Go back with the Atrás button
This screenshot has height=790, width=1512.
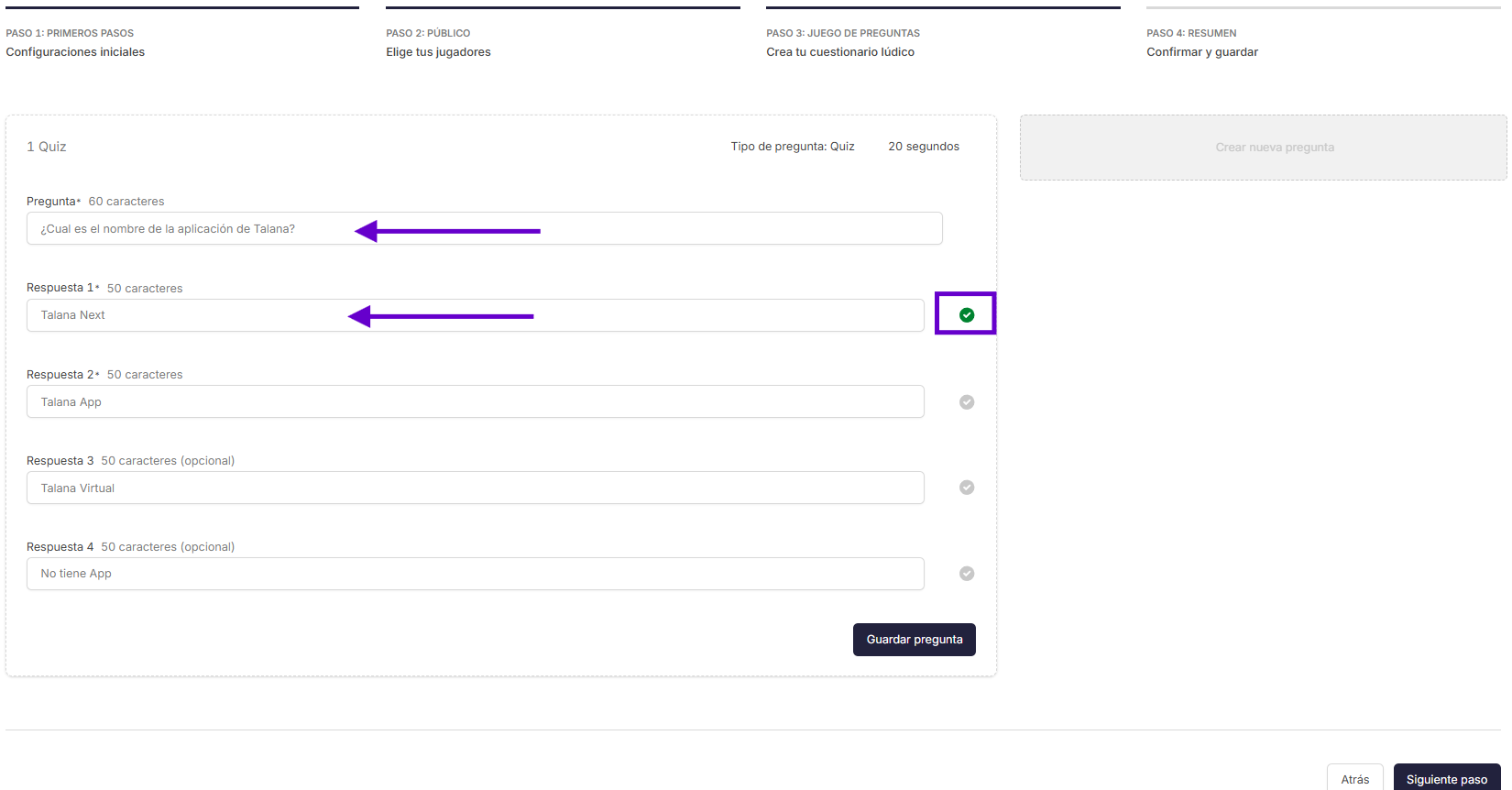point(1355,778)
